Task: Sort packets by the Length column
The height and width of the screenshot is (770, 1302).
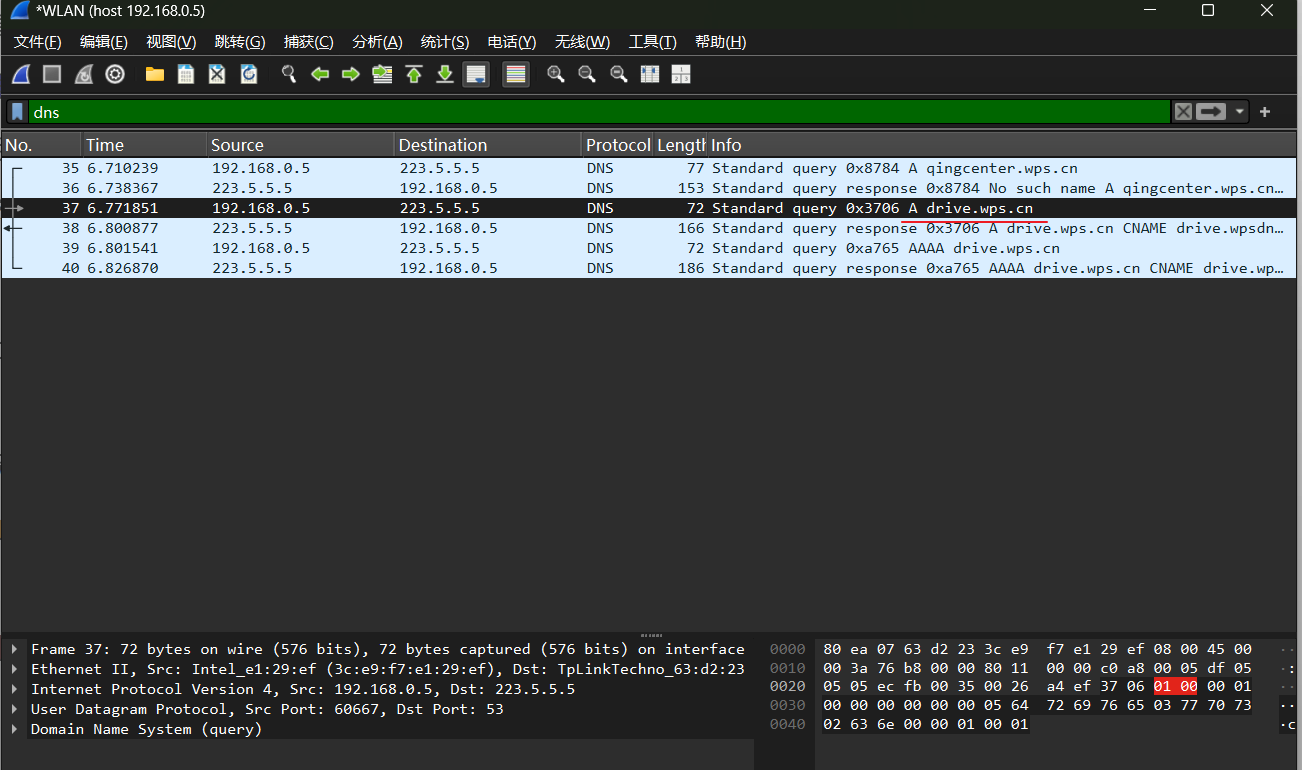Action: (x=681, y=145)
